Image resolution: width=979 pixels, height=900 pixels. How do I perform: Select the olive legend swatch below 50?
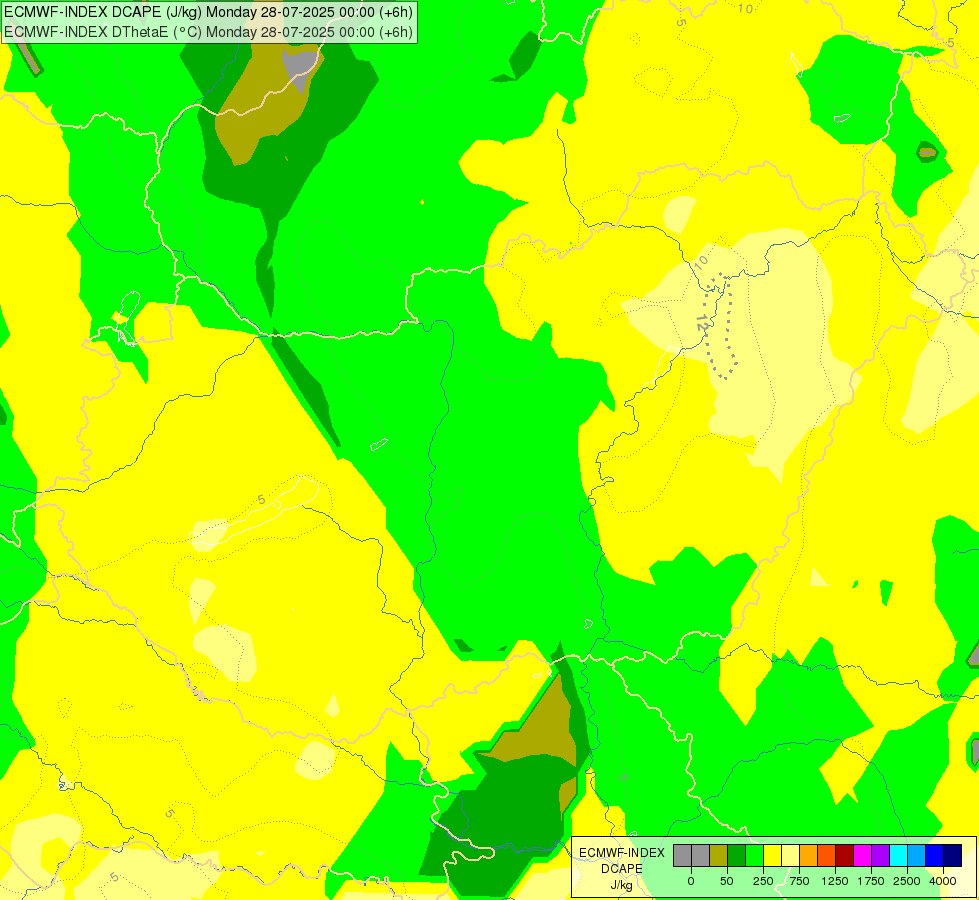[x=719, y=855]
